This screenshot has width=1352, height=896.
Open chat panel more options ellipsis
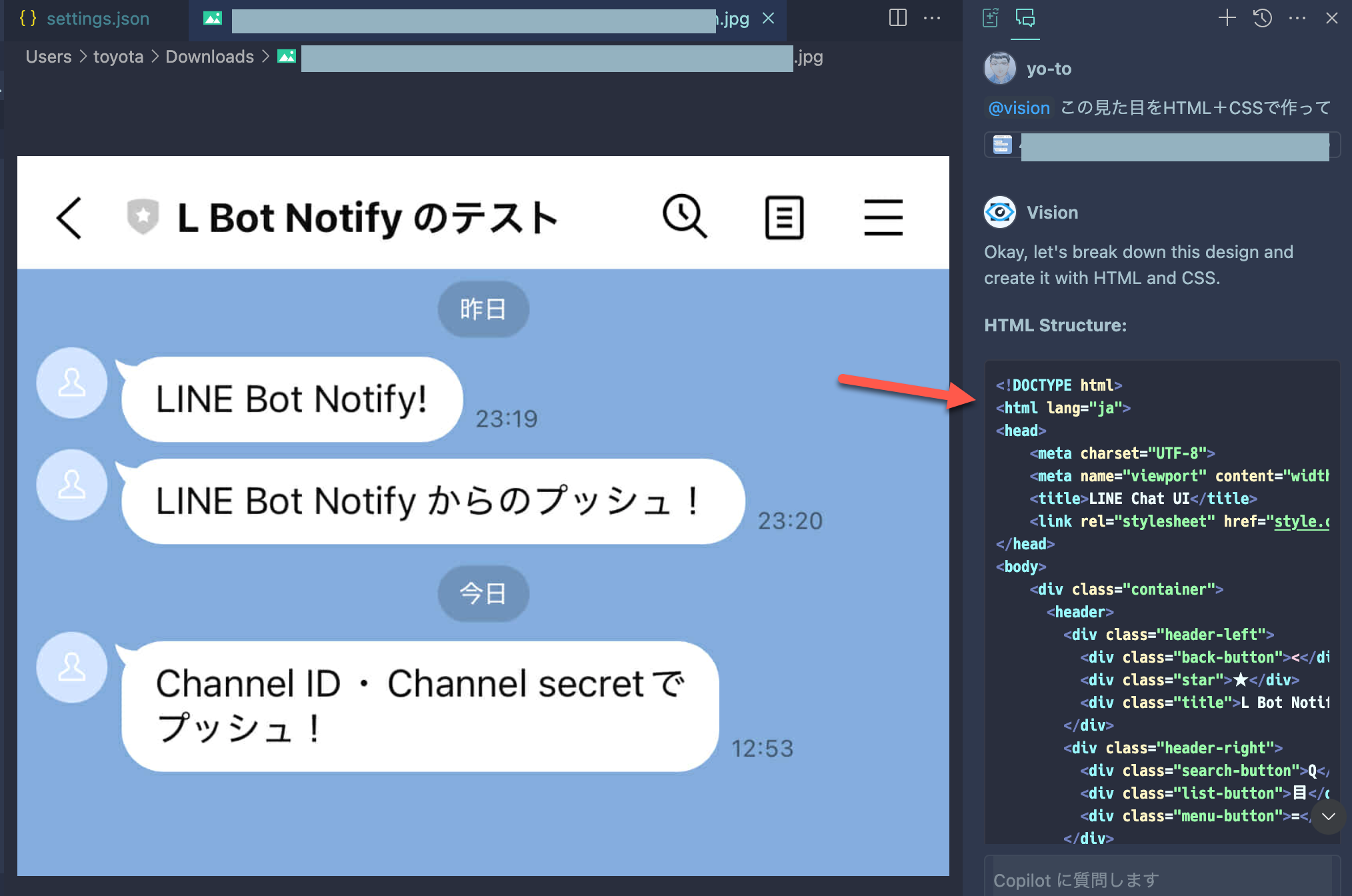pyautogui.click(x=1297, y=18)
